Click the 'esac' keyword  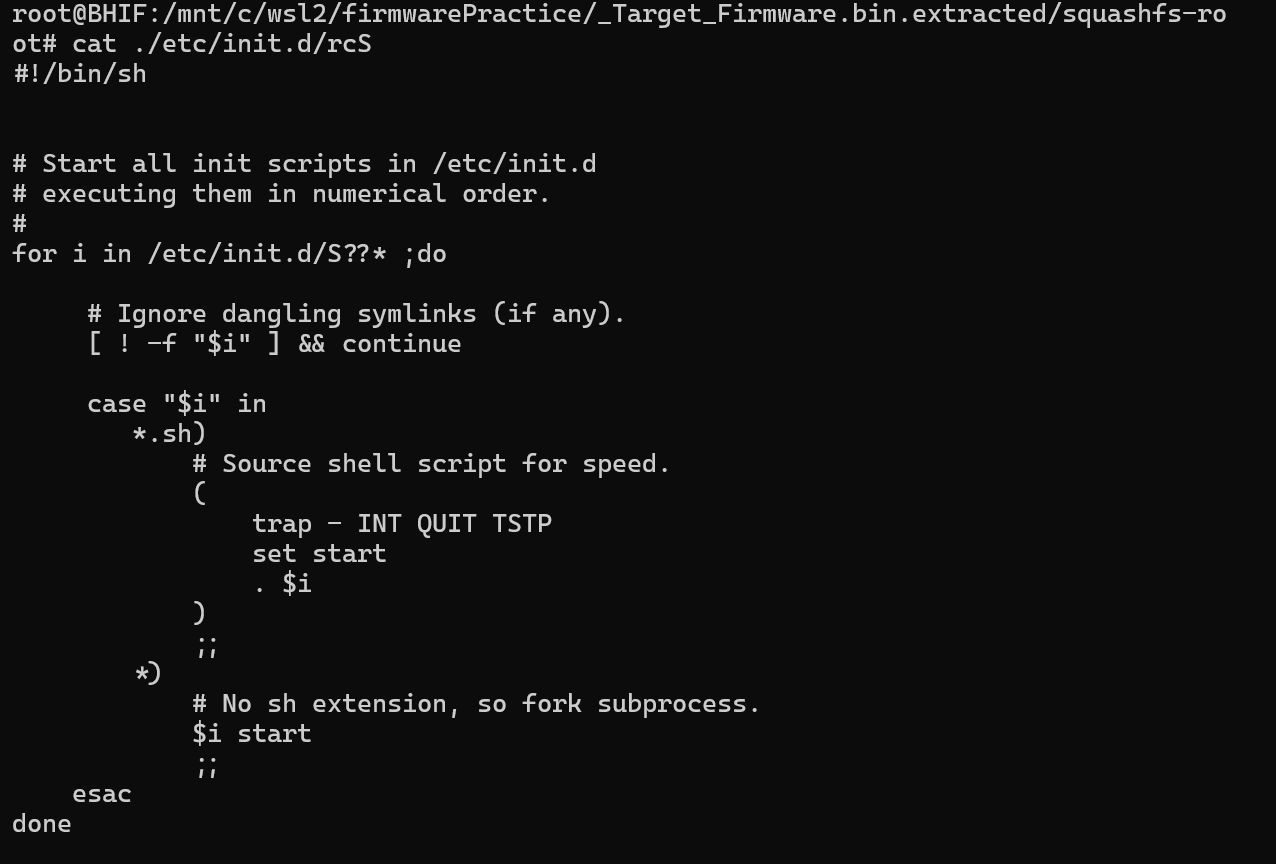(102, 794)
